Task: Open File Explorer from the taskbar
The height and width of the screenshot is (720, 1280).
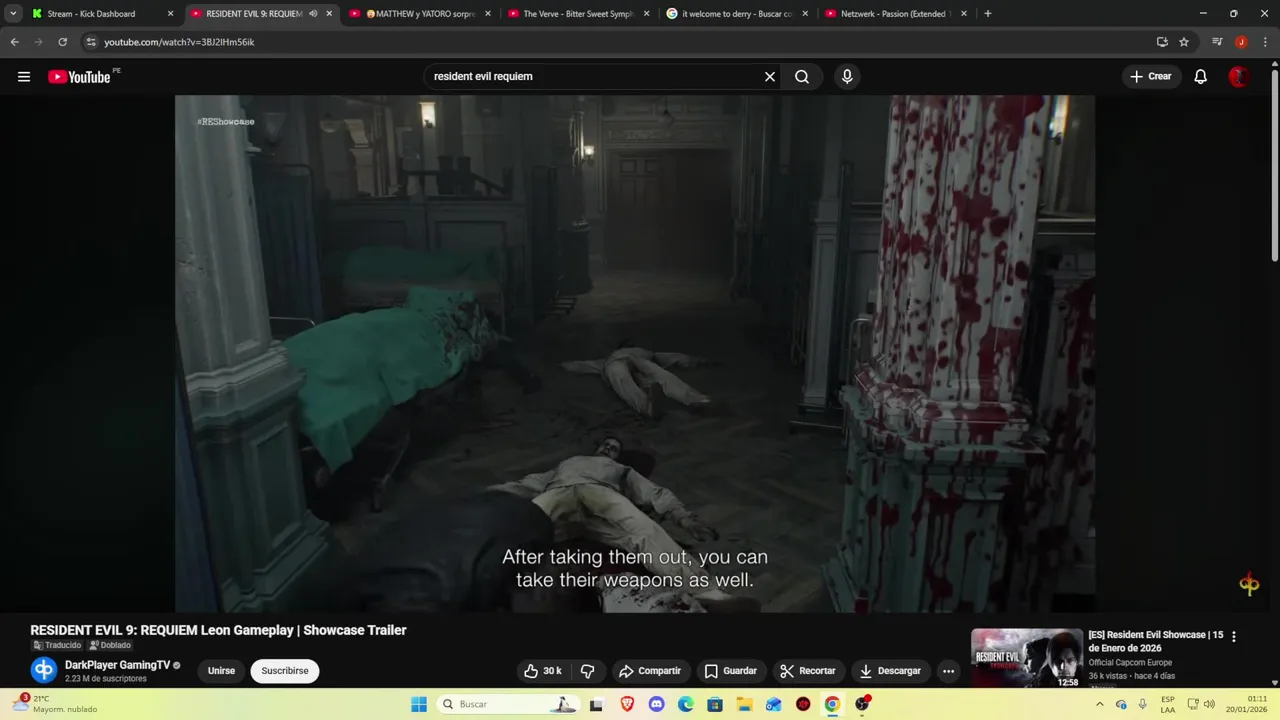Action: tap(744, 704)
